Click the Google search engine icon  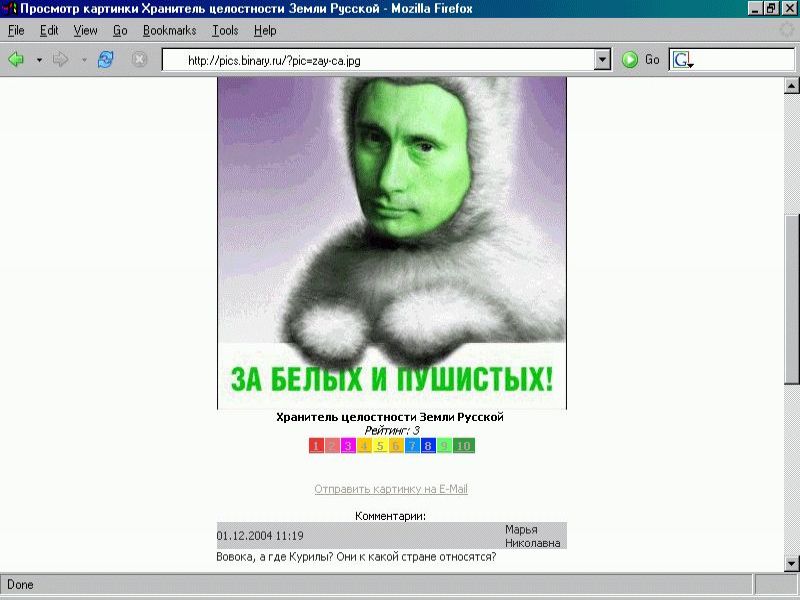coord(682,60)
